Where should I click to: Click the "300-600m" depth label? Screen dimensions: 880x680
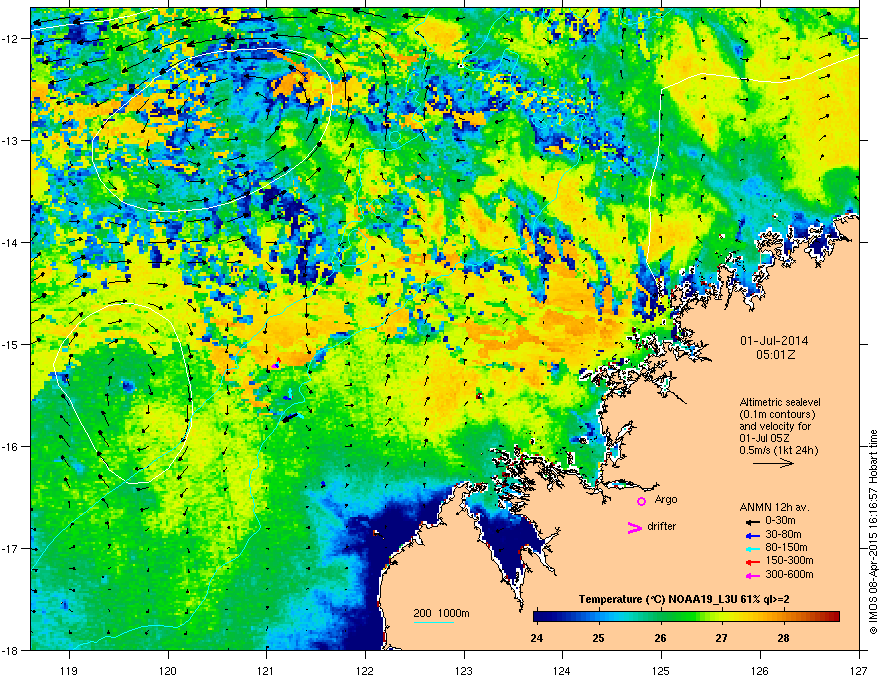(x=789, y=574)
